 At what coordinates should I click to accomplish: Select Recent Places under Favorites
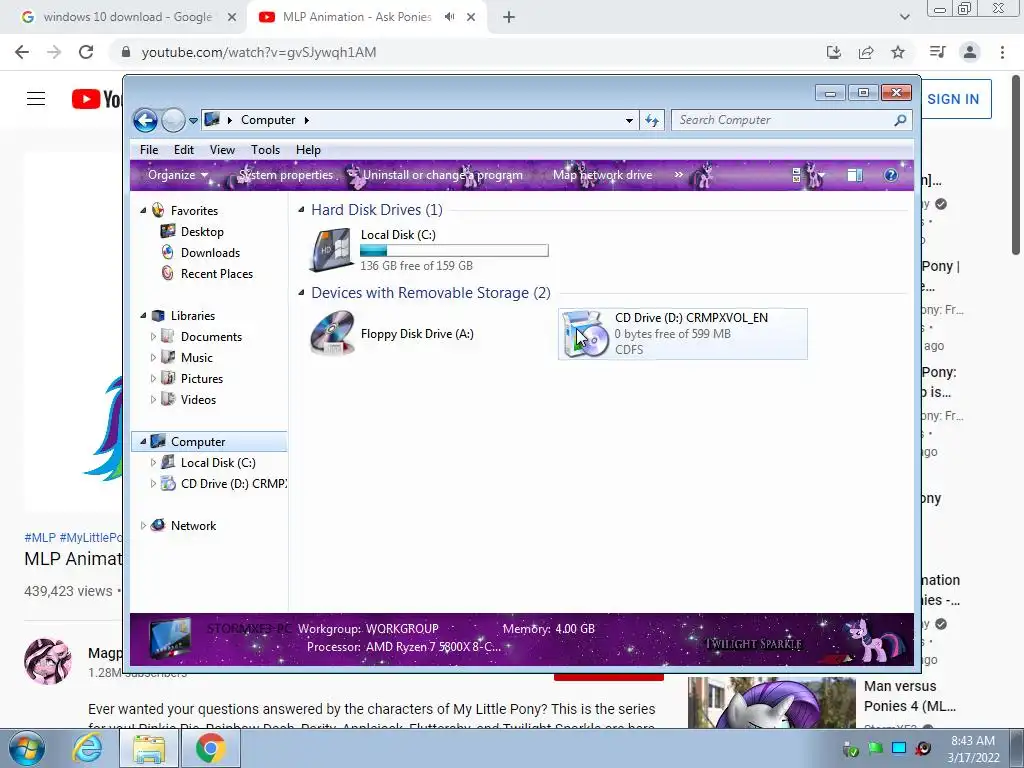pos(216,274)
